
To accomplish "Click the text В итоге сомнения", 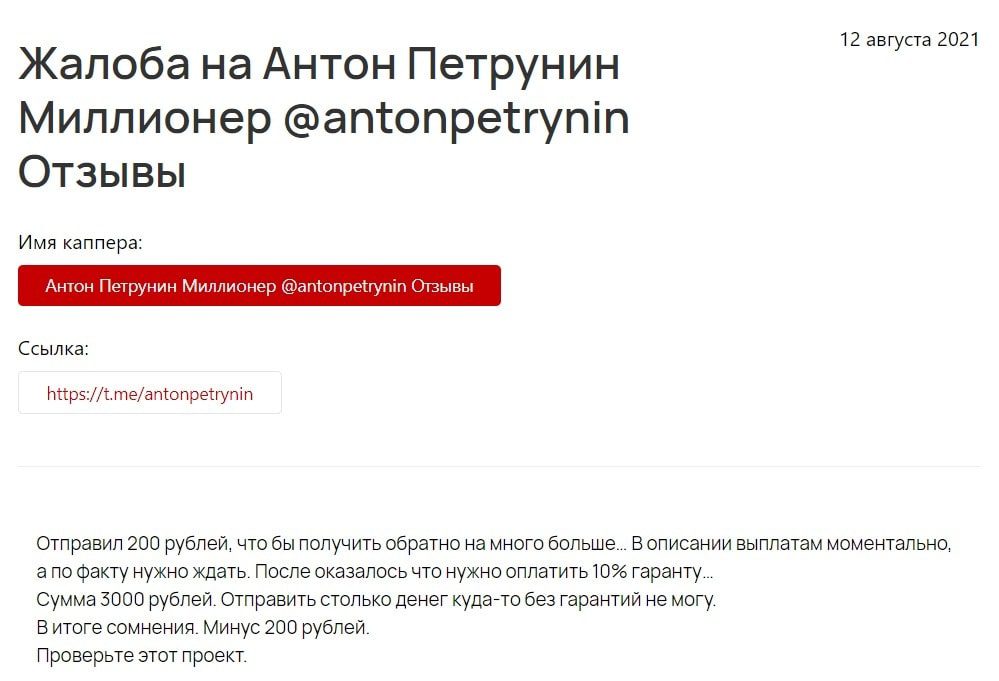I will (117, 627).
